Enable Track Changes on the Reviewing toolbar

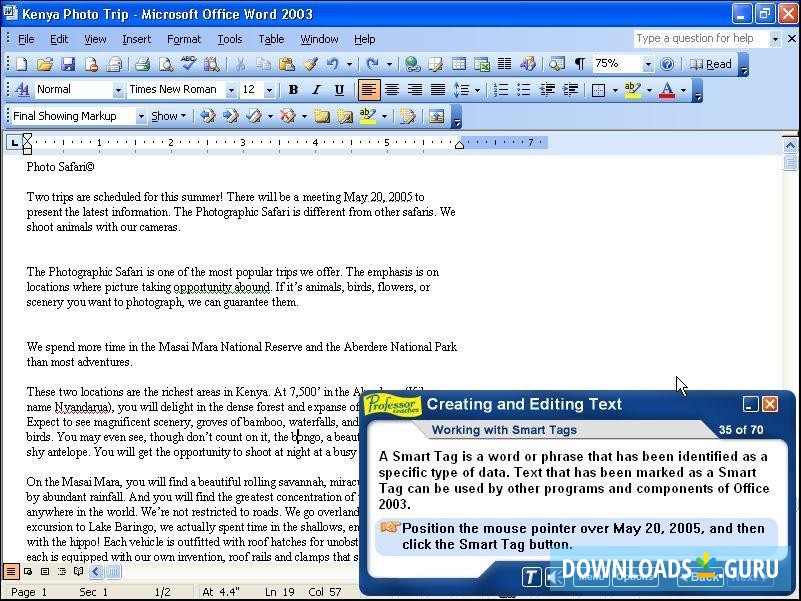409,116
